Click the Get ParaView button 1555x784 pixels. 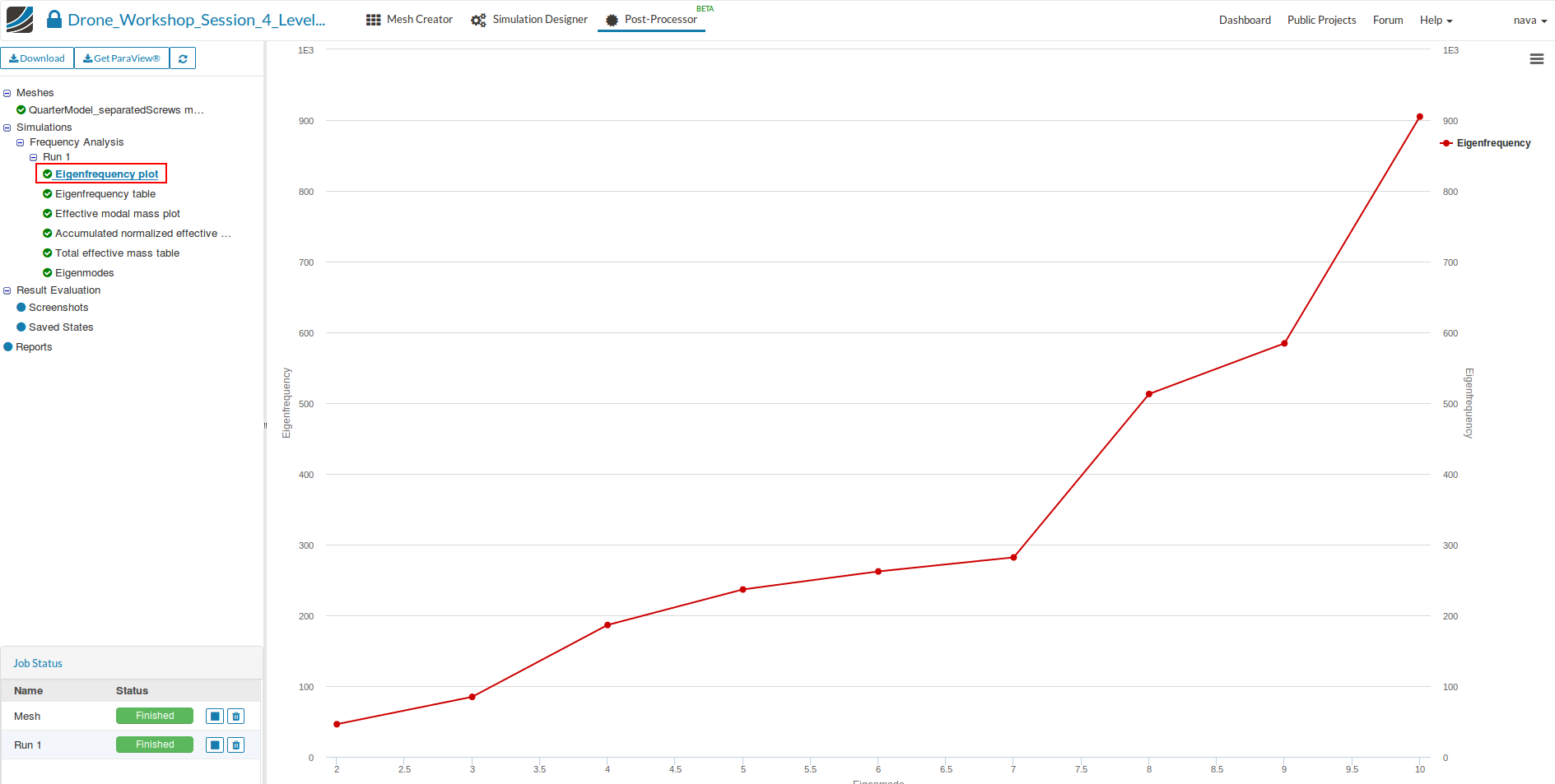tap(122, 58)
